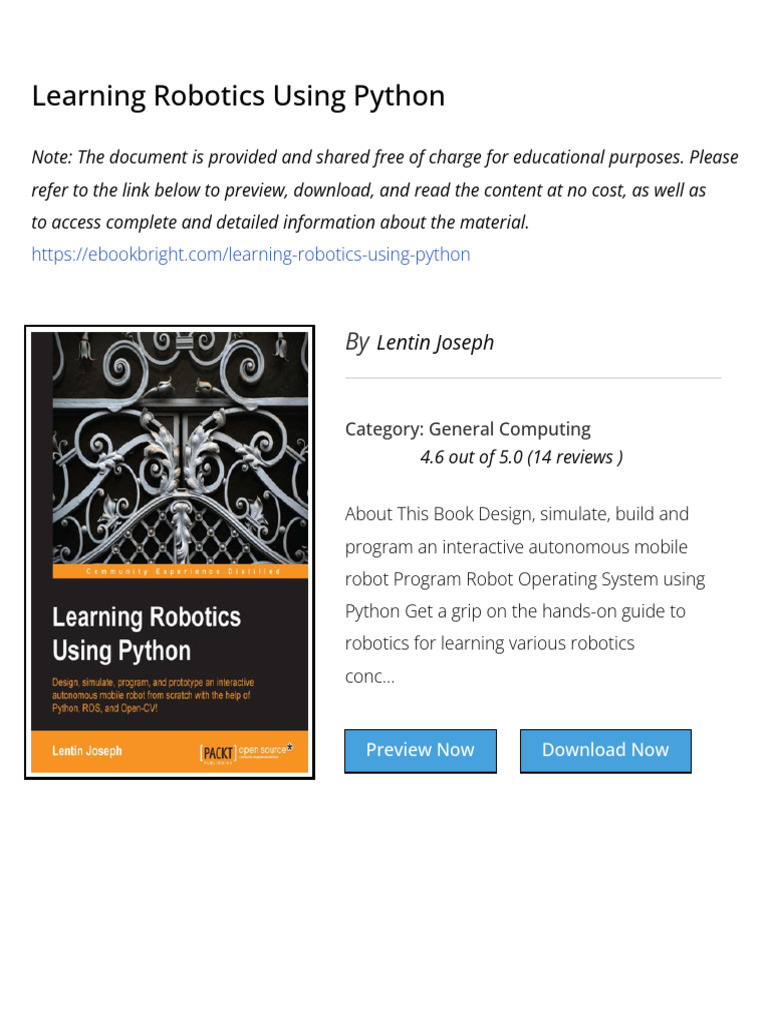Image resolution: width=768 pixels, height=1024 pixels.
Task: Select the Category: General Computing label
Action: [468, 429]
